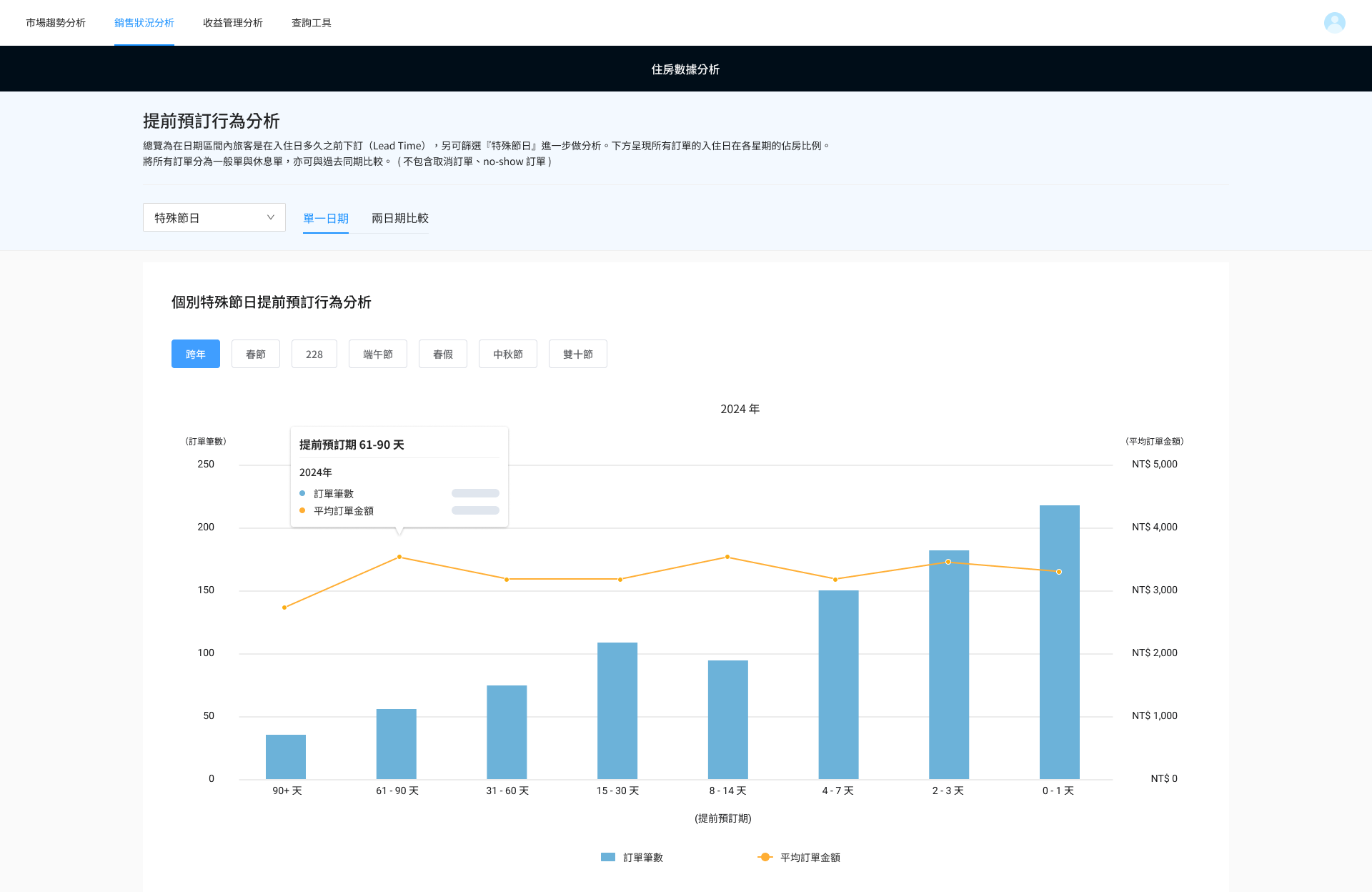The image size is (1372, 892).
Task: Toggle the 訂單筆數 legend item
Action: click(632, 857)
